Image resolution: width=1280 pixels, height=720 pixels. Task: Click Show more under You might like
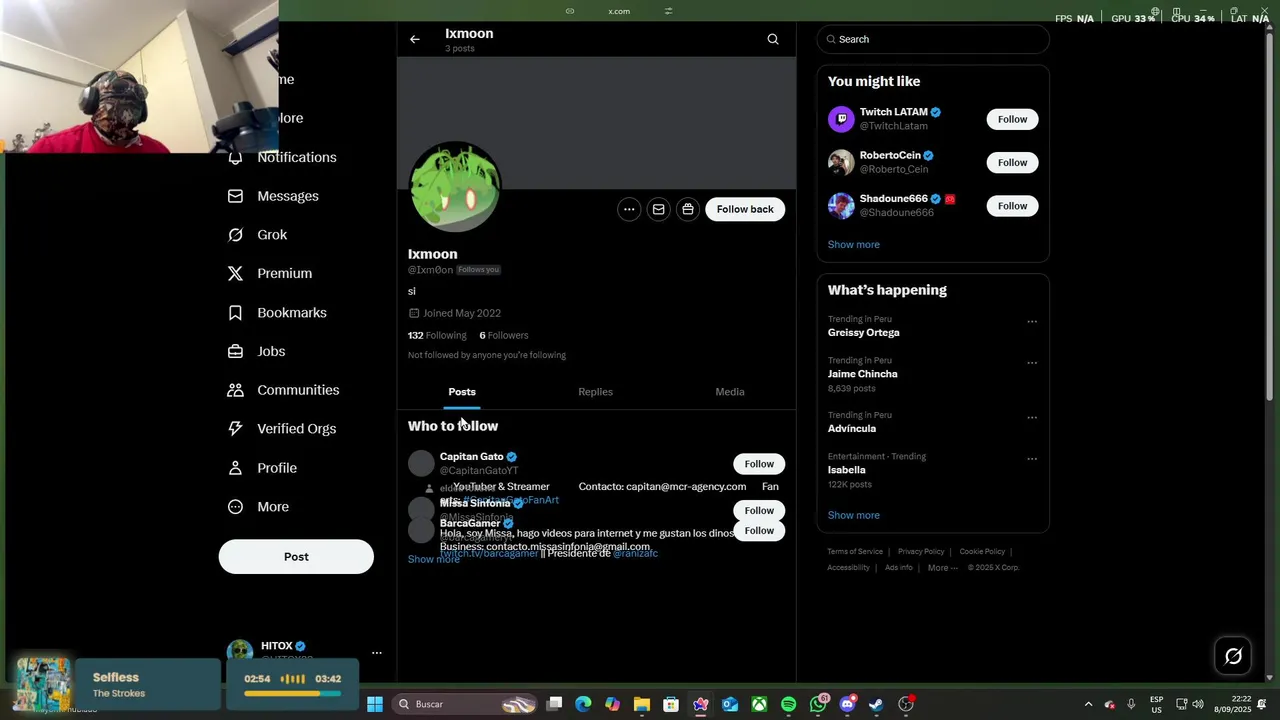tap(854, 245)
